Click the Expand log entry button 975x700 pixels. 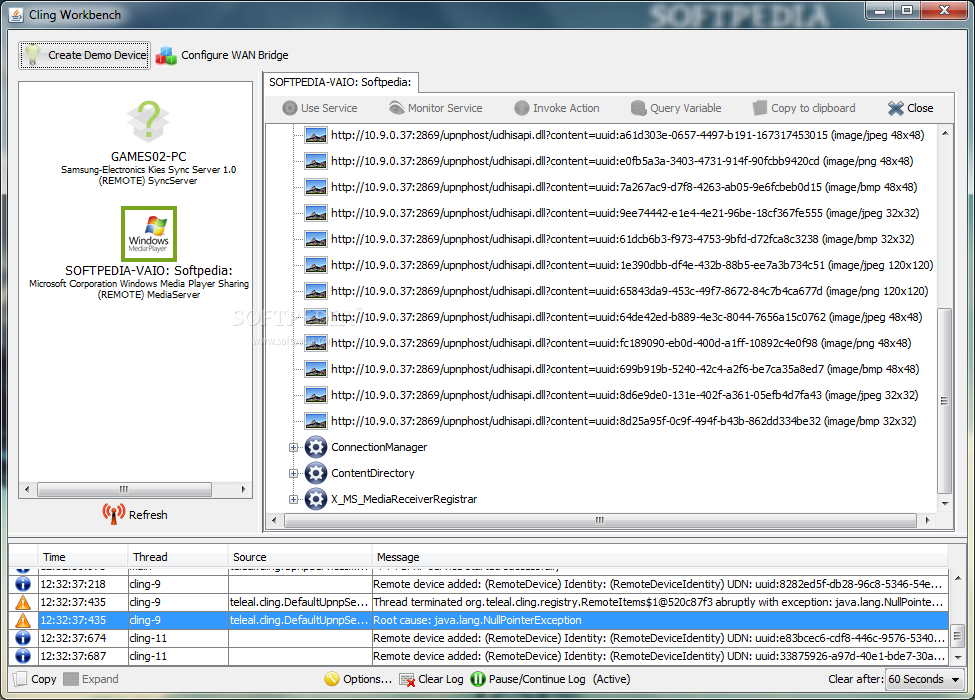pyautogui.click(x=91, y=679)
